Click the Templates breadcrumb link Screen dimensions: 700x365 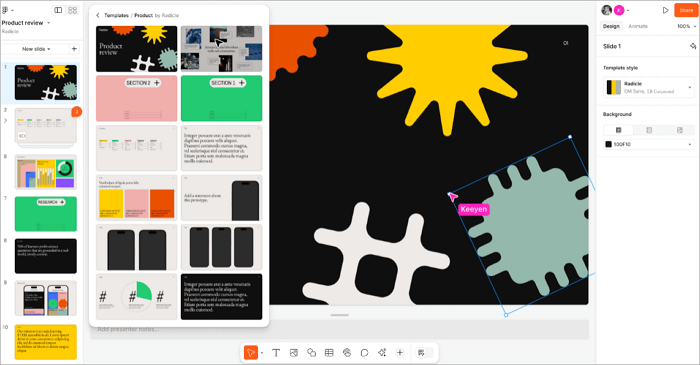pyautogui.click(x=116, y=15)
